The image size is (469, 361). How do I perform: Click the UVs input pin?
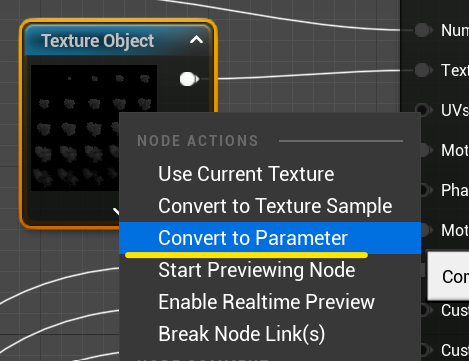(x=423, y=110)
